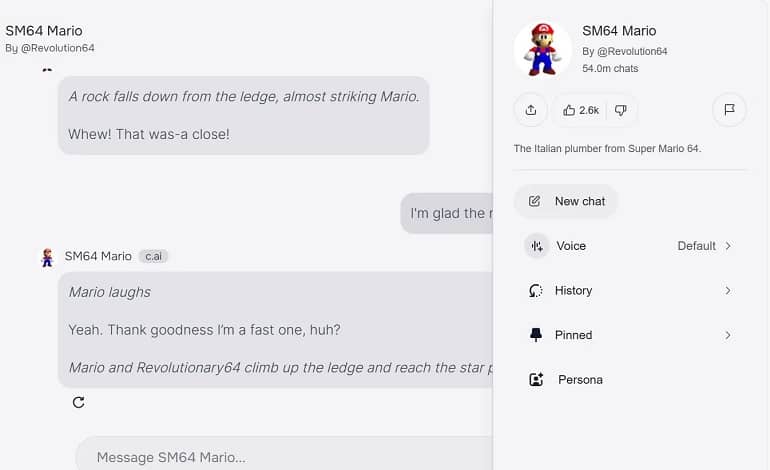This screenshot has height=470, width=770.
Task: Click the Voice waveform icon
Action: [x=536, y=246]
